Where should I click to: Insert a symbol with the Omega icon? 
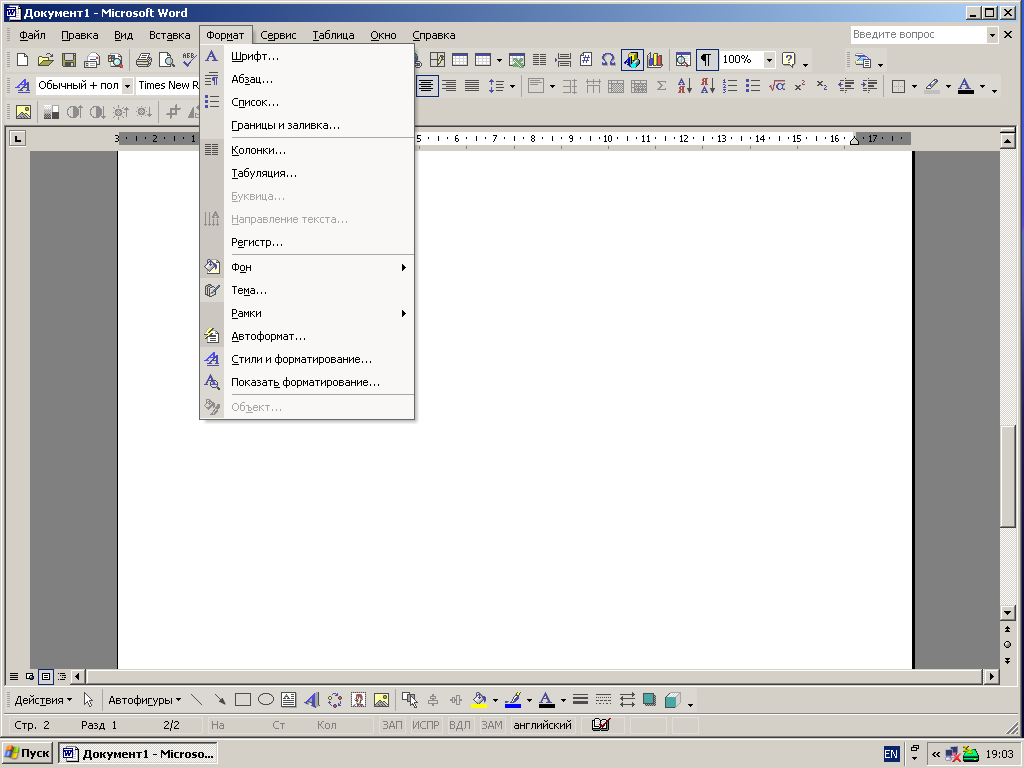608,60
